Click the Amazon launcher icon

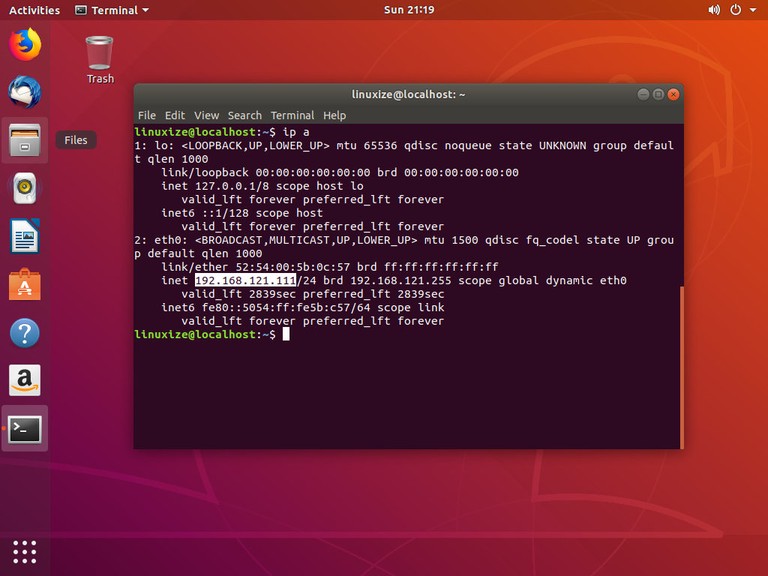tap(25, 381)
